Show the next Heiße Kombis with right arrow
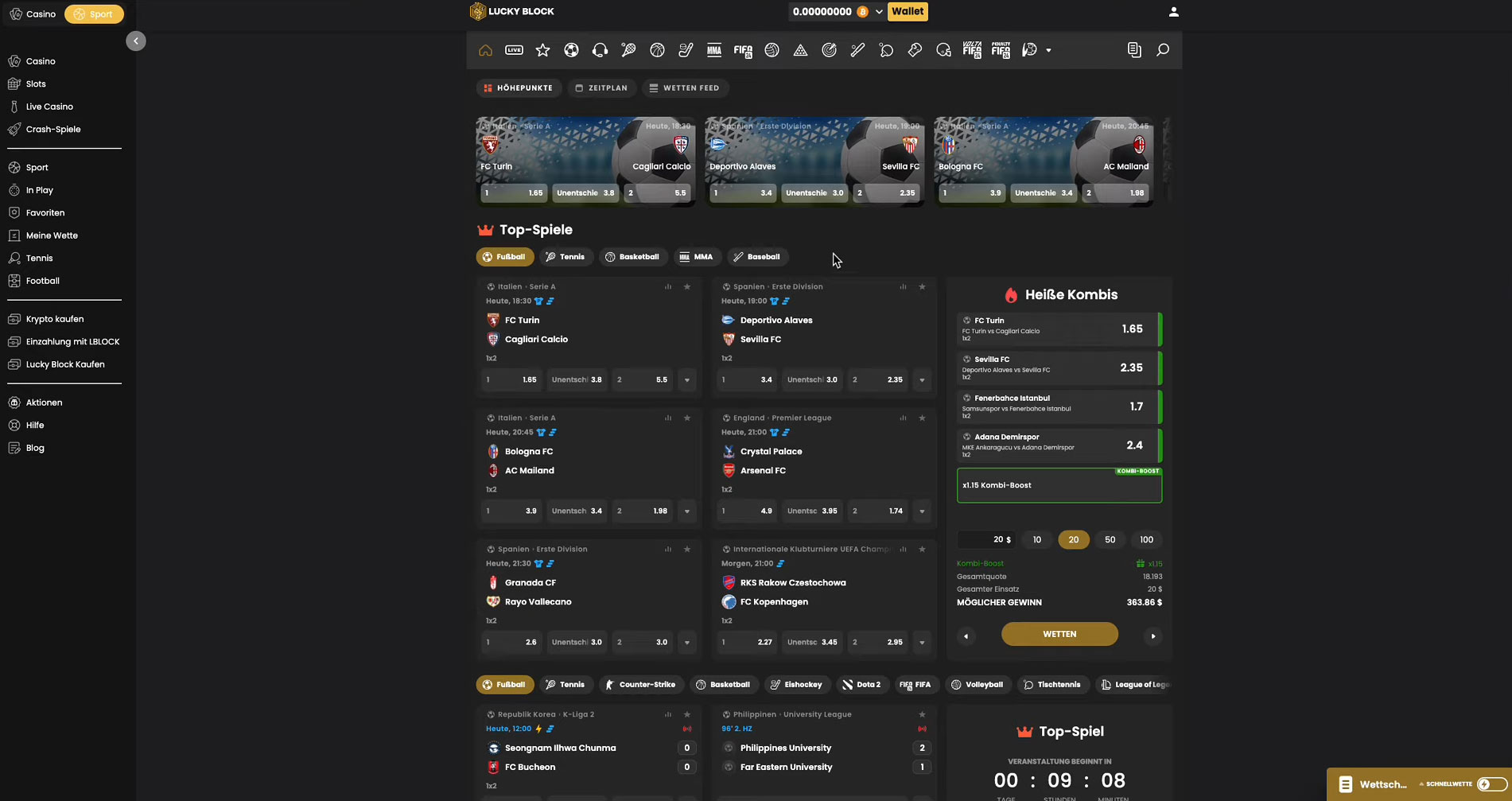Screen dimensions: 1512x801 1152,636
